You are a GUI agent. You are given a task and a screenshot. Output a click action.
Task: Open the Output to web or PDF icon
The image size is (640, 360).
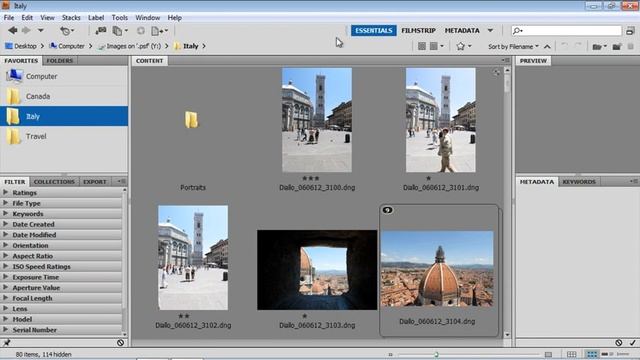[159, 31]
